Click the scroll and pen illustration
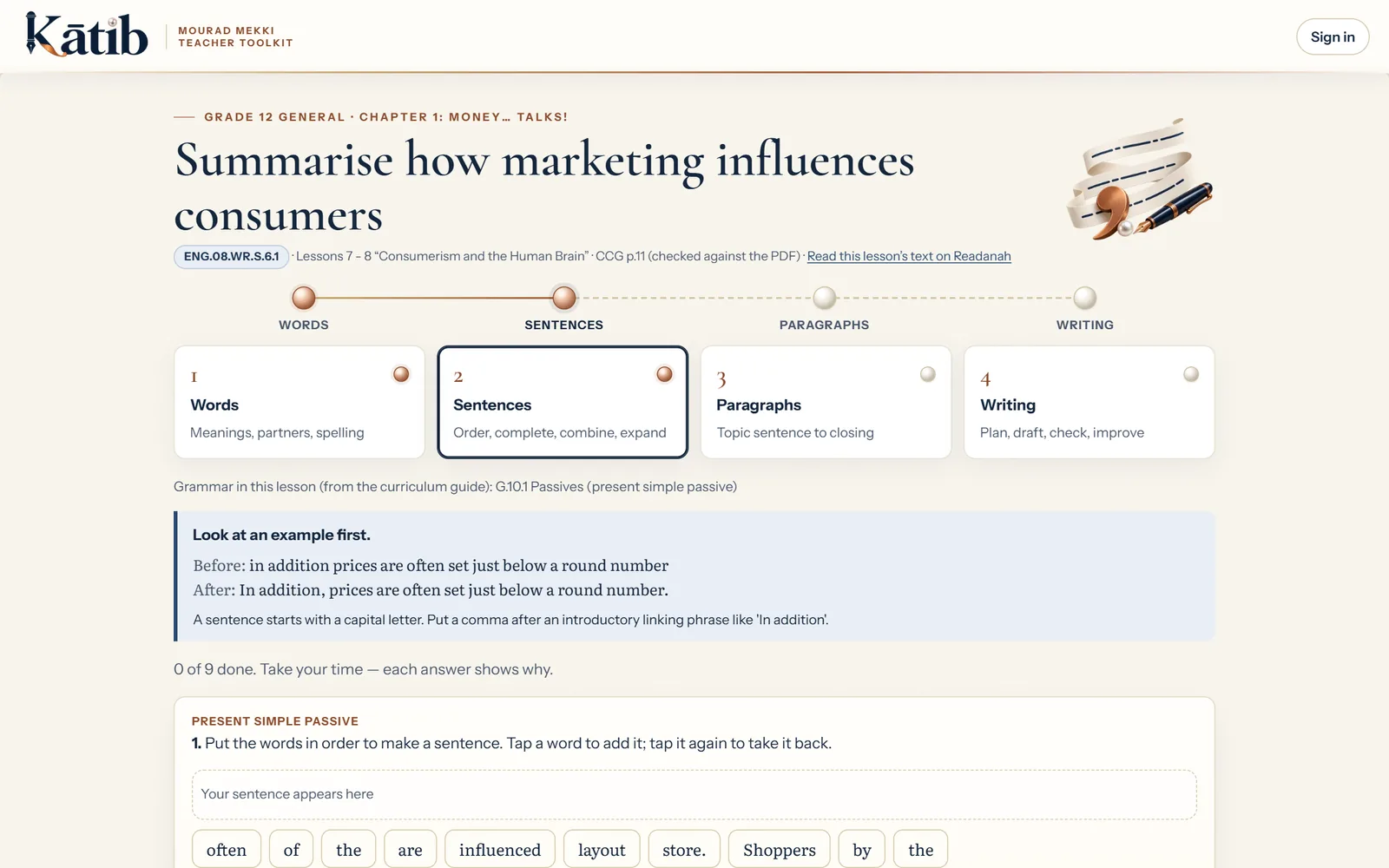This screenshot has height=868, width=1389. 1139,180
